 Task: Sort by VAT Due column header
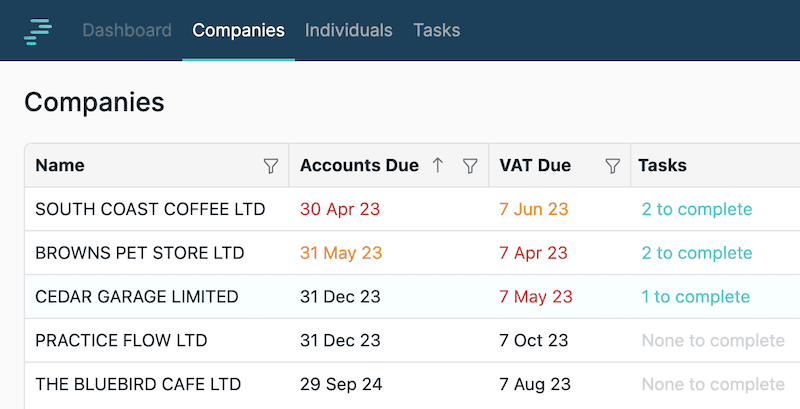(x=535, y=165)
